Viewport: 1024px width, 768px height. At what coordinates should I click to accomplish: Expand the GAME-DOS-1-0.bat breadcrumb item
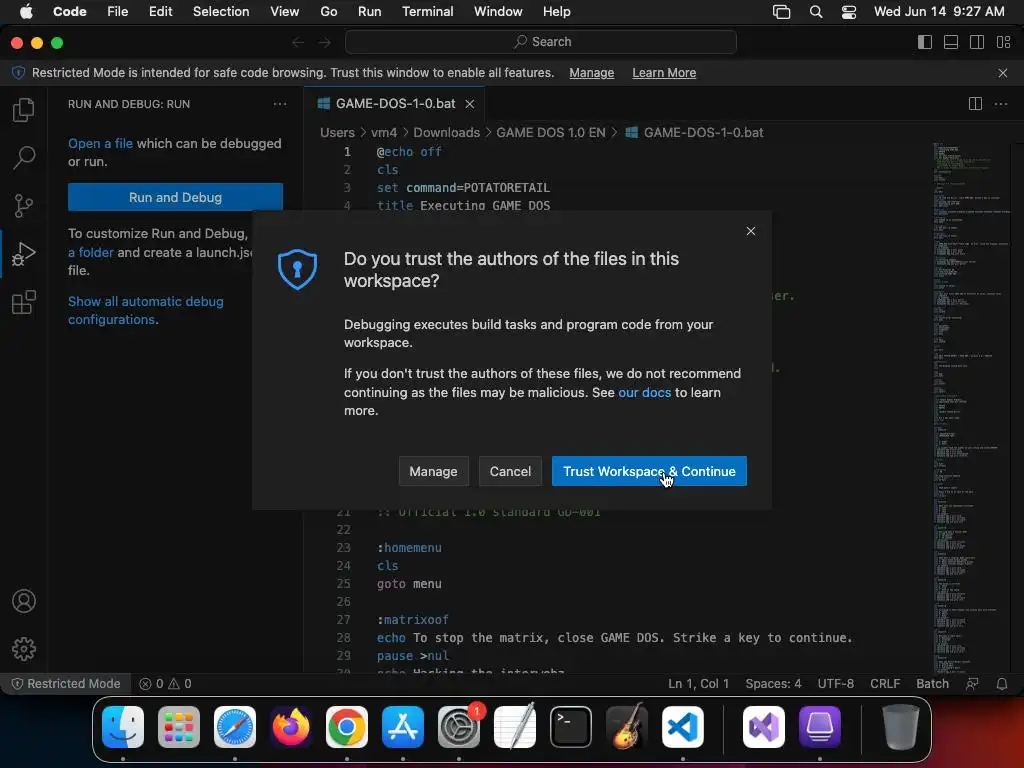point(695,133)
